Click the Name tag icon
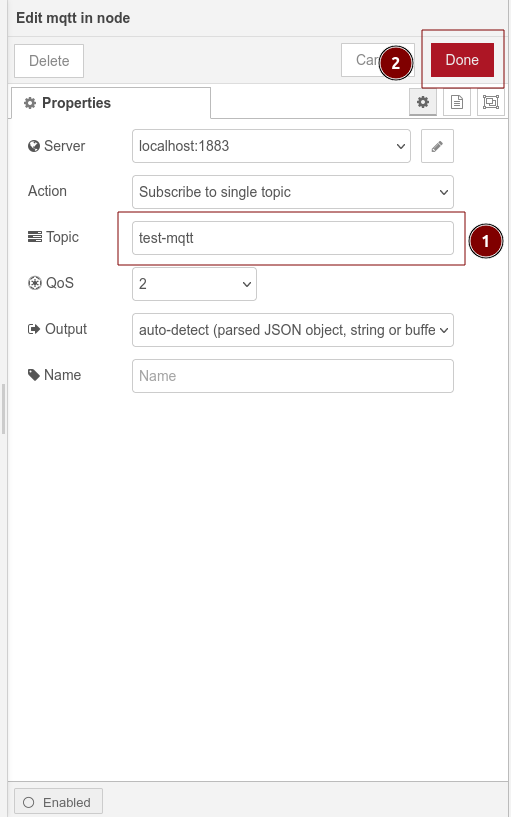This screenshot has width=511, height=817. [34, 375]
